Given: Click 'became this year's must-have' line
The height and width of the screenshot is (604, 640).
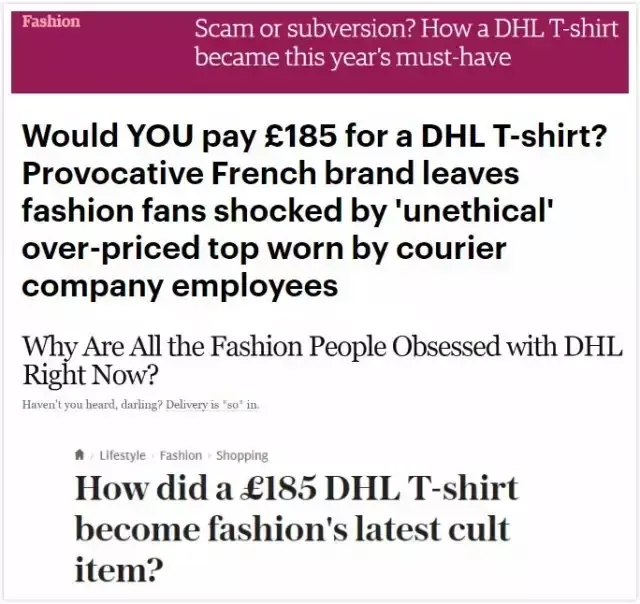Looking at the screenshot, I should point(353,57).
